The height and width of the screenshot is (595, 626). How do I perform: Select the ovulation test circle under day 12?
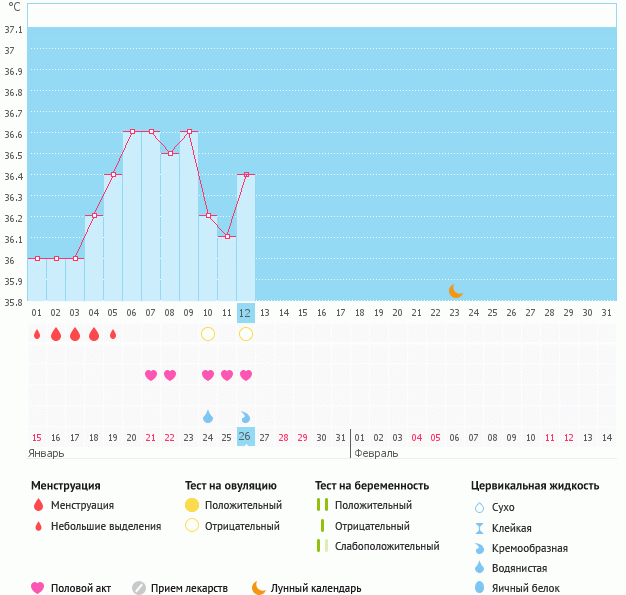click(246, 334)
